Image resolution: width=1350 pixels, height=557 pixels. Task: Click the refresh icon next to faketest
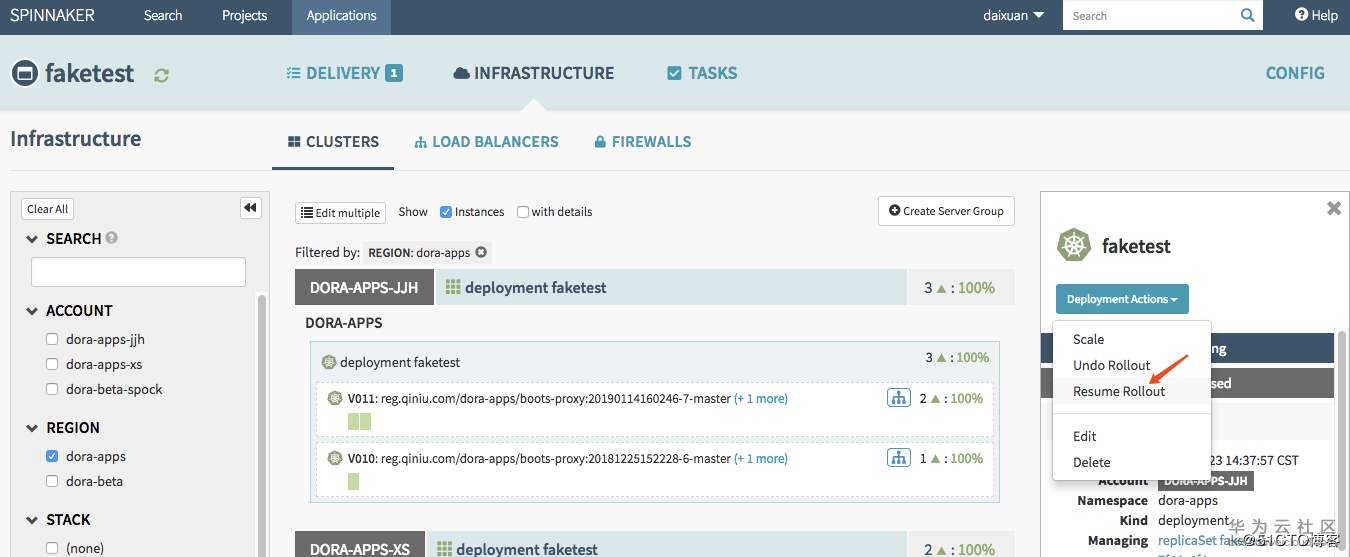click(161, 75)
